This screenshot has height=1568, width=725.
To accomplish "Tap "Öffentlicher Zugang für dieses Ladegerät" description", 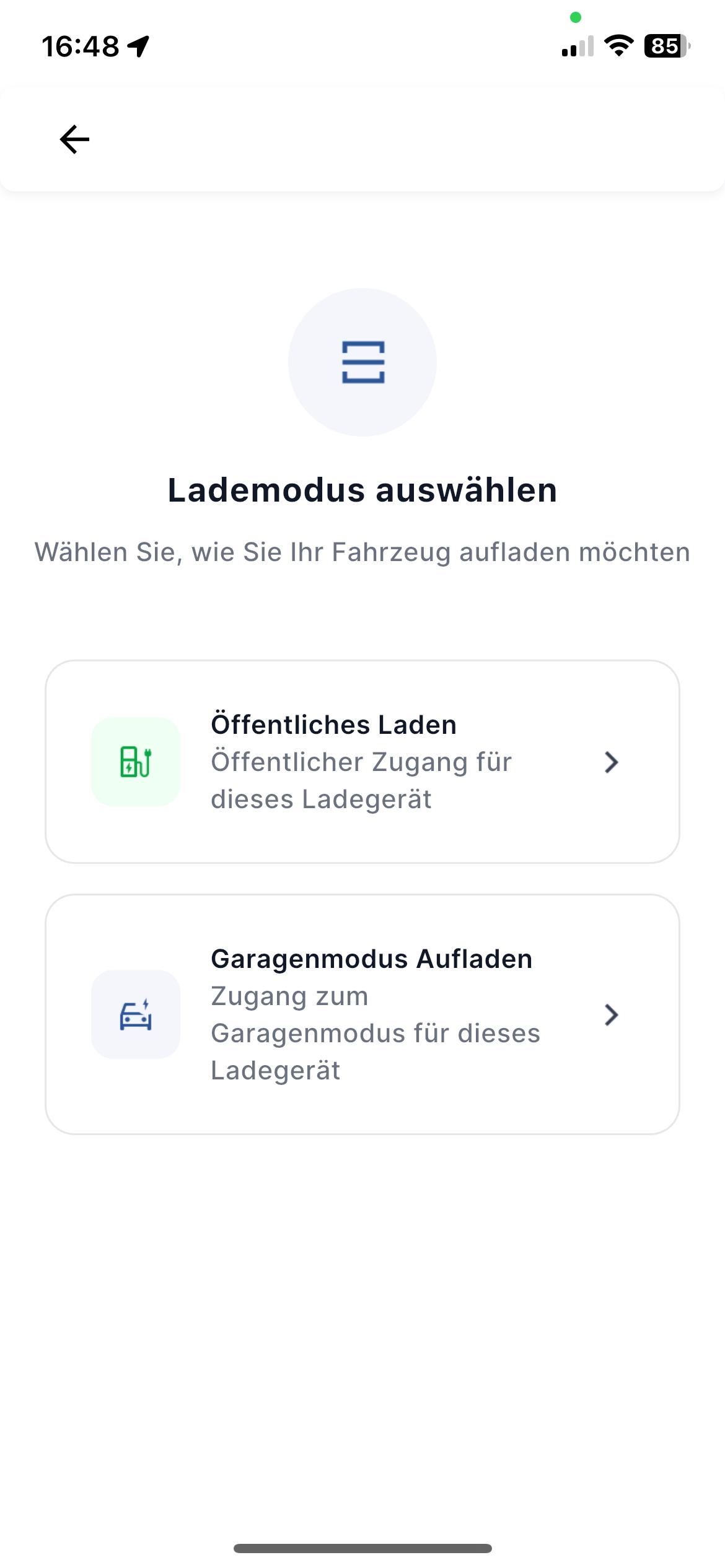I will [361, 780].
